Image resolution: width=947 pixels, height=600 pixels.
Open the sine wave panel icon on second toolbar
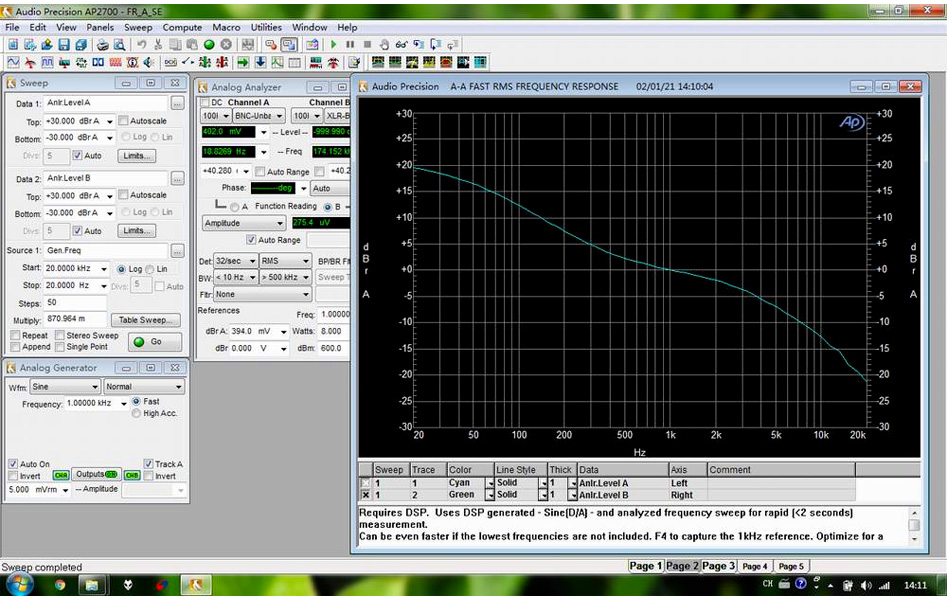point(13,62)
